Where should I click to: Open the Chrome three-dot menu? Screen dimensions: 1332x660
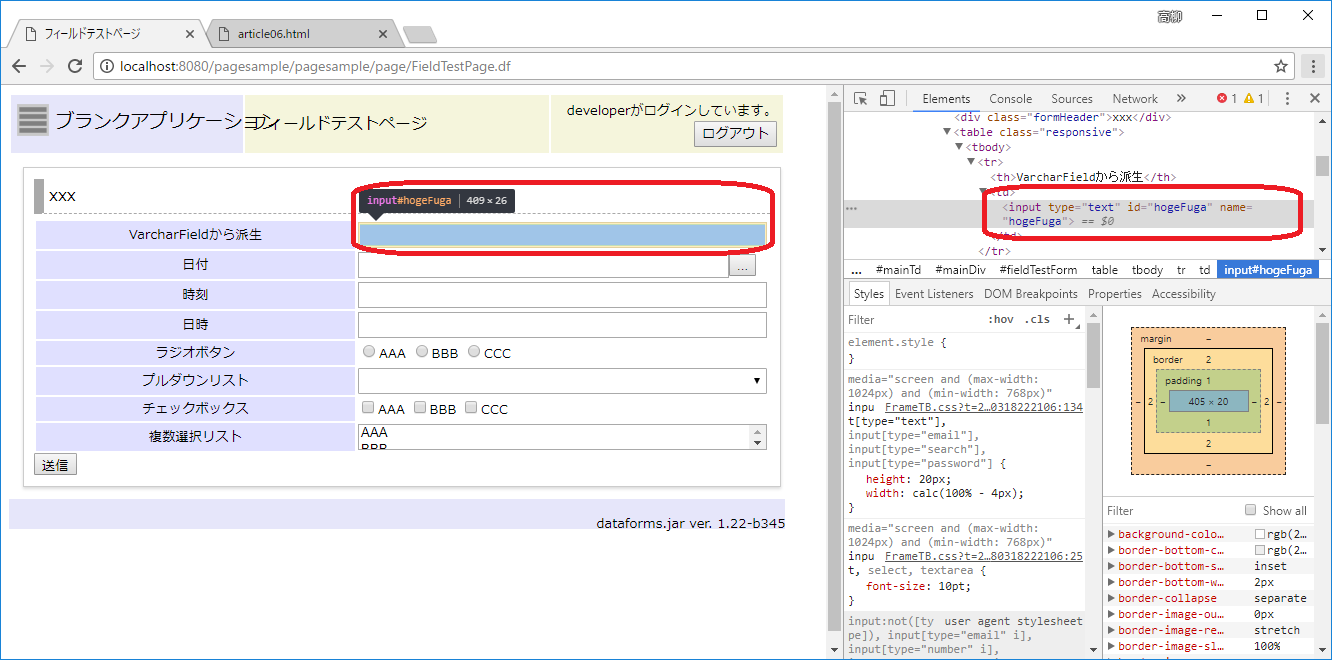click(1313, 66)
